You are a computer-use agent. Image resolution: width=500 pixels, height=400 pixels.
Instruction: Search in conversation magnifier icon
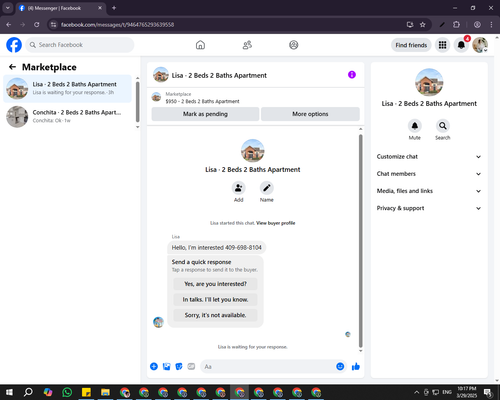click(x=443, y=126)
